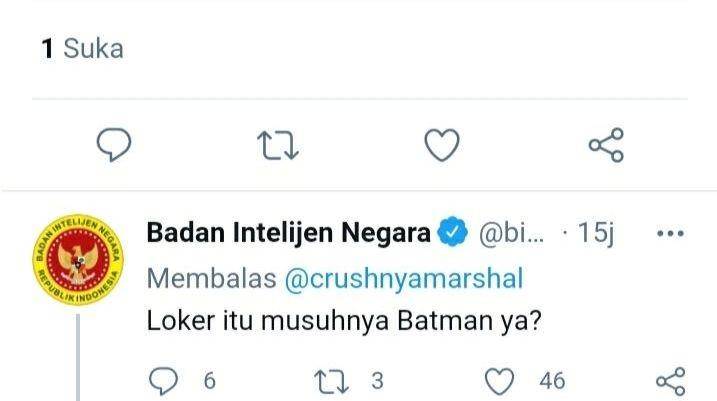Open the Badan Intelijen Negara account name
Screen dimensions: 717x401
click(289, 232)
